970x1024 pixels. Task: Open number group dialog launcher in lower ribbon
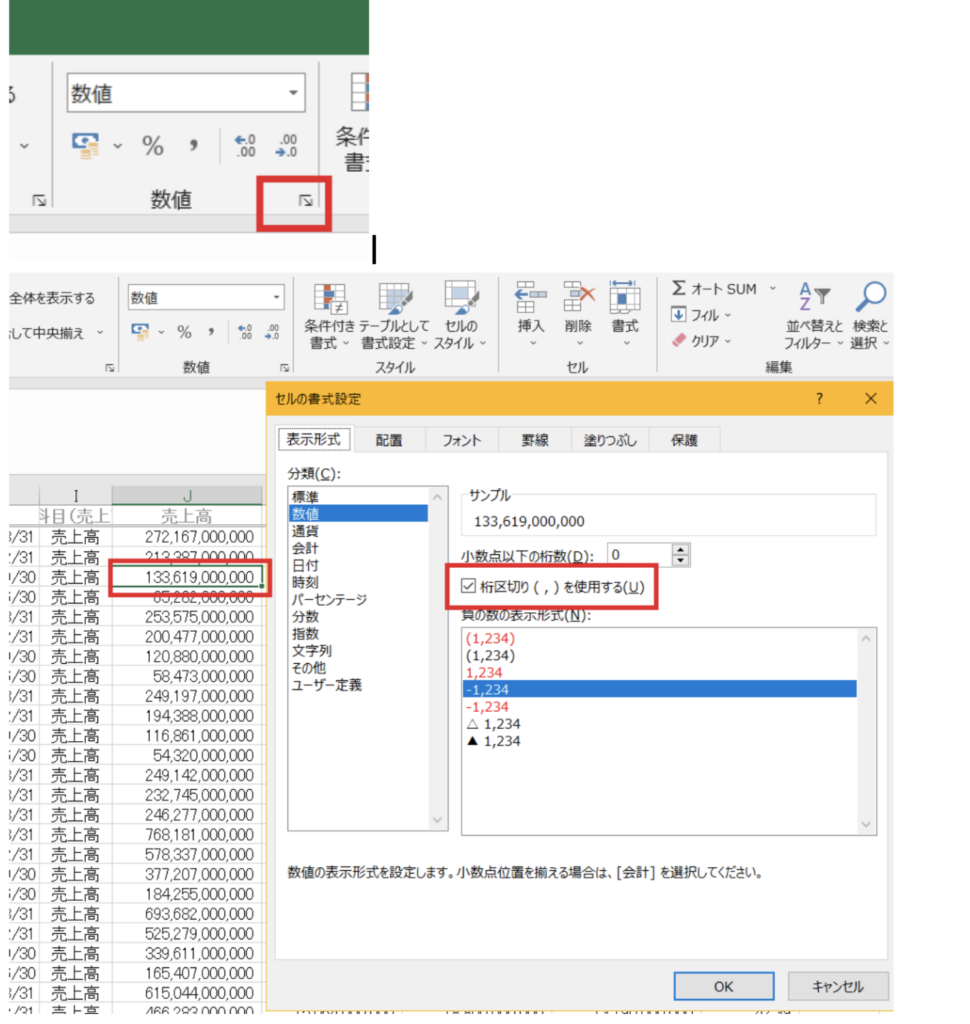[284, 368]
